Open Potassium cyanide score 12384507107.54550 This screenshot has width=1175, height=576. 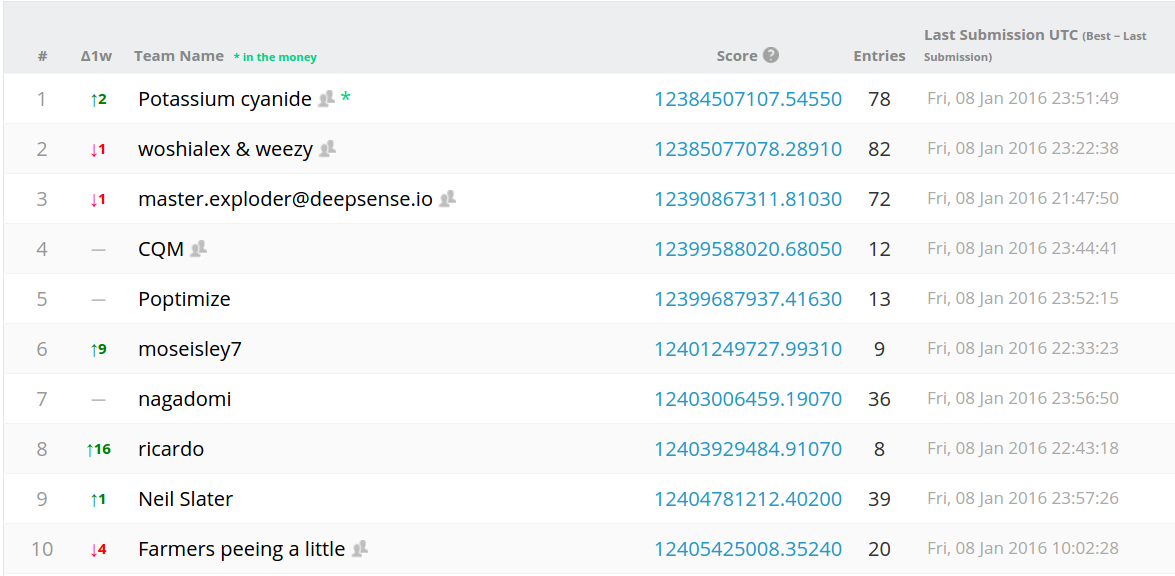[747, 99]
